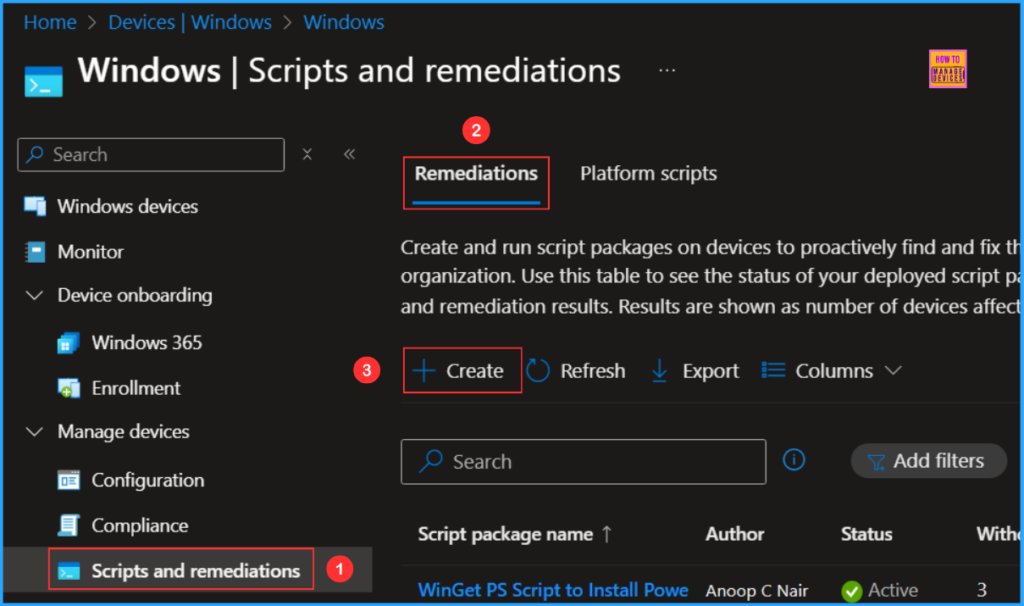The height and width of the screenshot is (606, 1024).
Task: Open the Columns dropdown
Action: [831, 370]
